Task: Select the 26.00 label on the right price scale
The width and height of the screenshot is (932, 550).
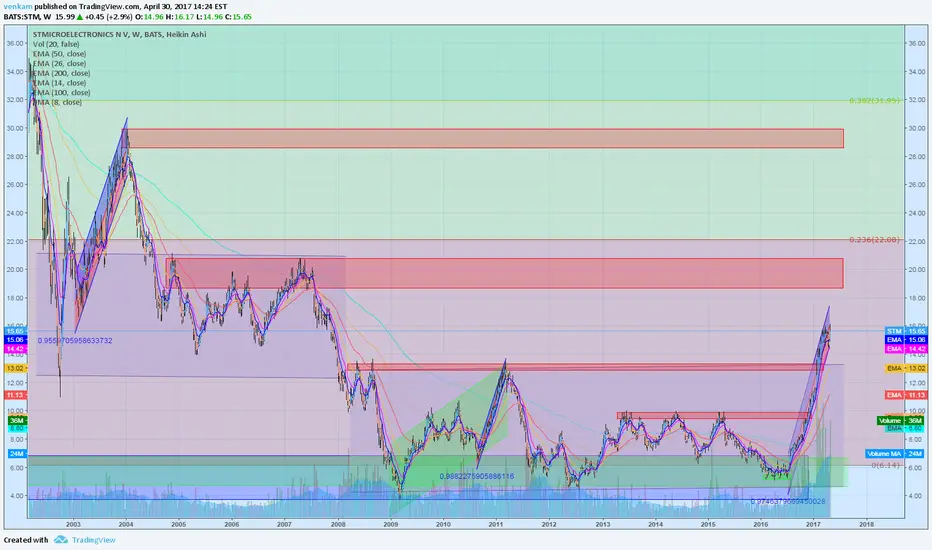Action: coord(916,184)
